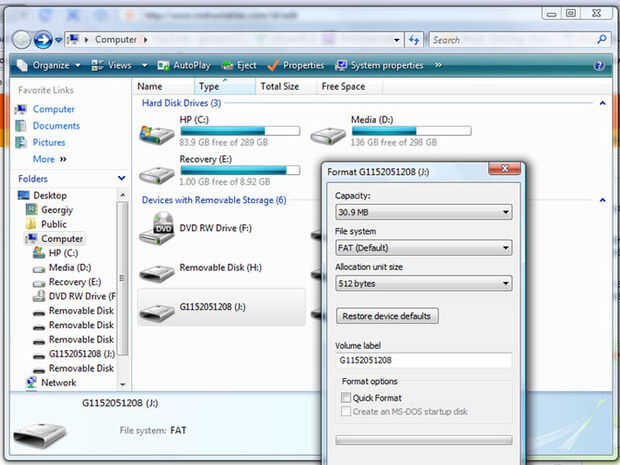Click the search magnifier icon
The height and width of the screenshot is (465, 620).
(x=602, y=40)
